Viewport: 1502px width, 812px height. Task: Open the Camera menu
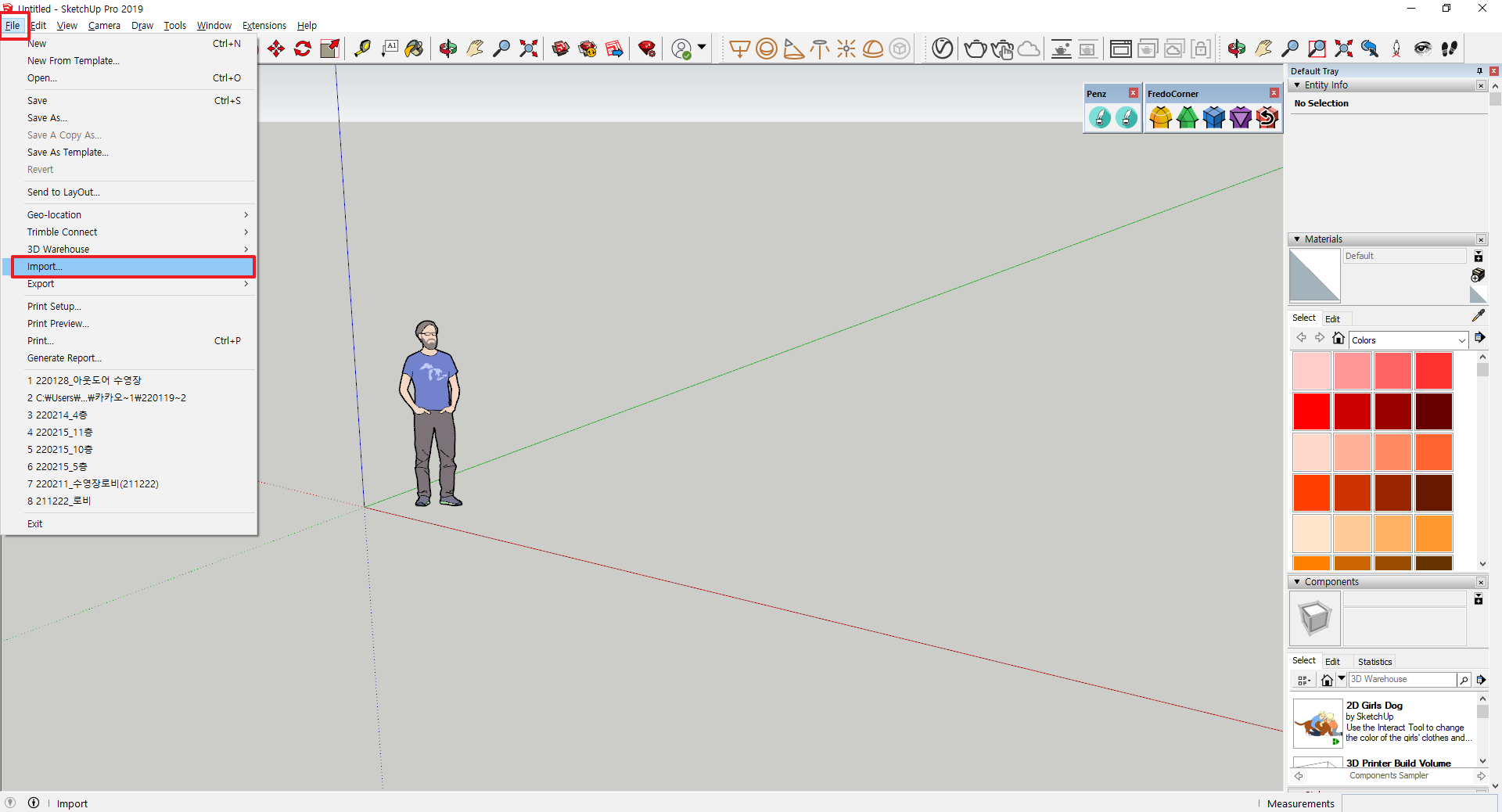point(104,26)
